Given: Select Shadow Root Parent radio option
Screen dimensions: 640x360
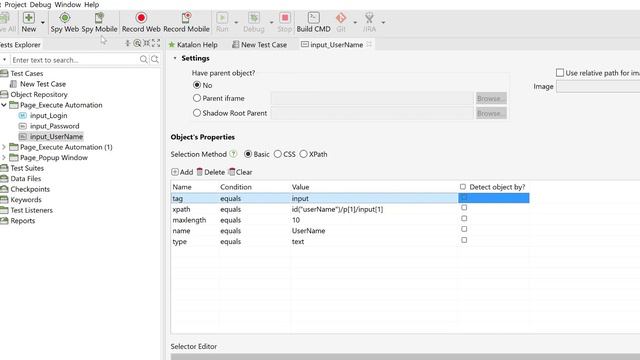Looking at the screenshot, I should [197, 113].
